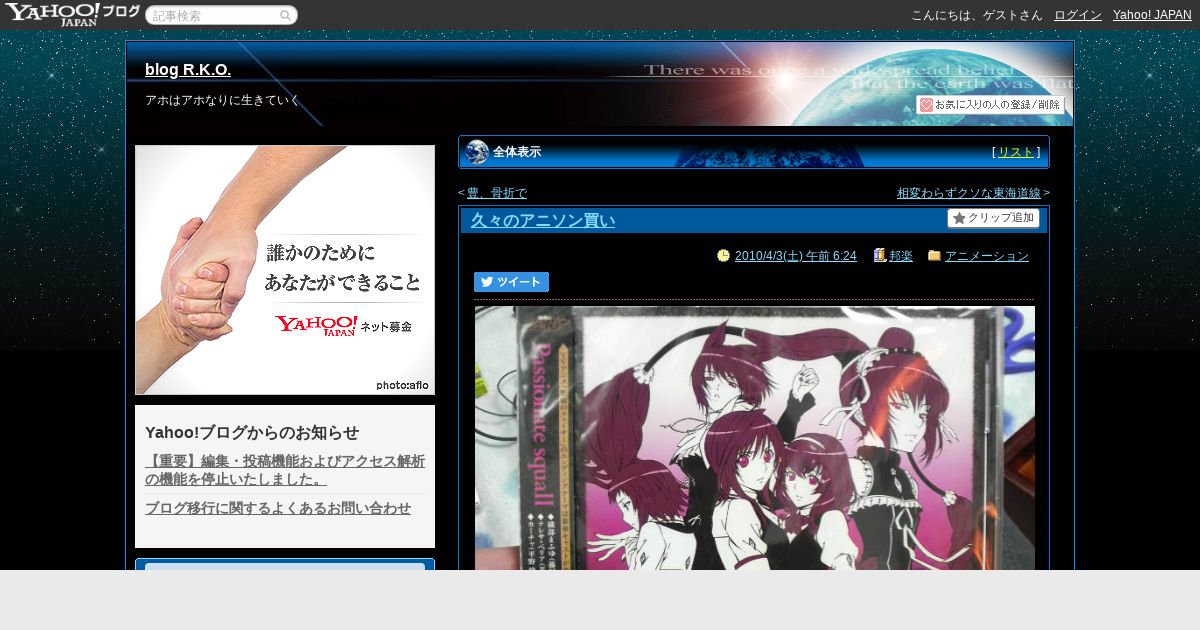The image size is (1200, 630).
Task: Open the ログイン link
Action: pos(1078,15)
